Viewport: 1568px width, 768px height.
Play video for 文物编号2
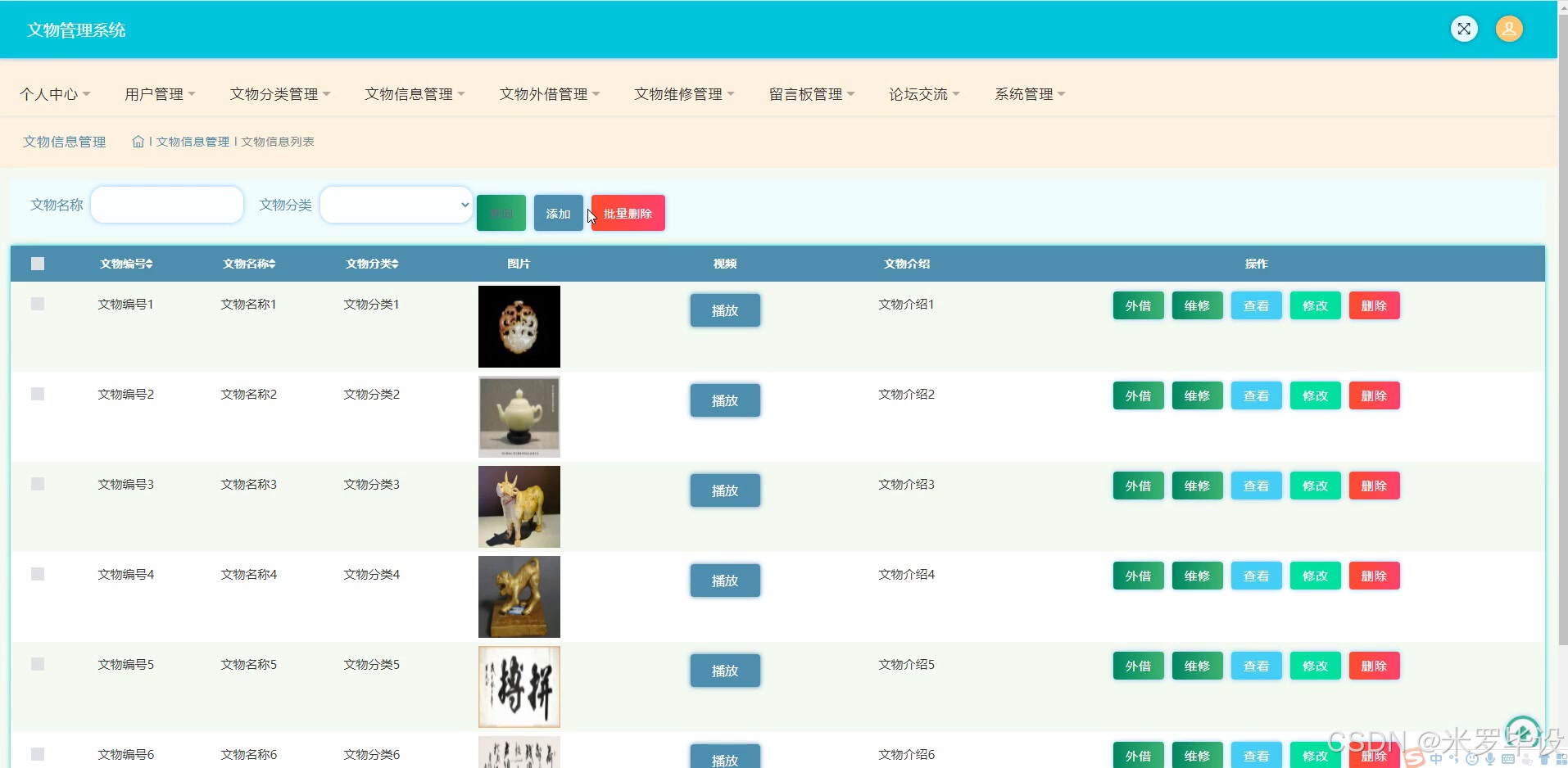point(725,400)
